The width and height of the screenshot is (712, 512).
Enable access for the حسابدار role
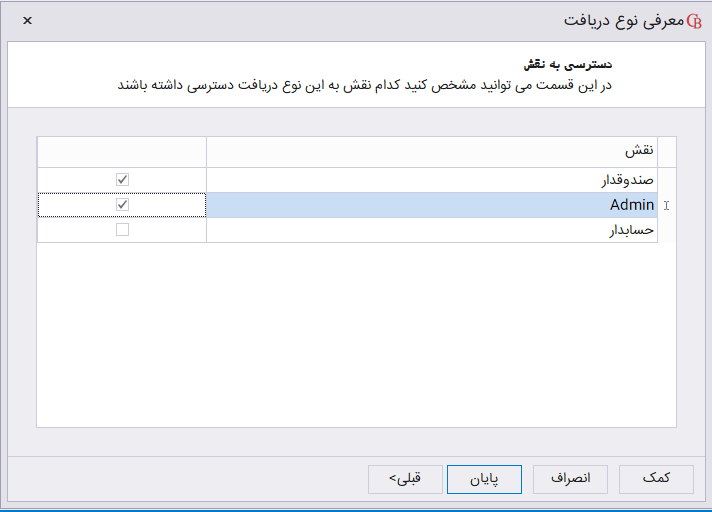coord(122,230)
